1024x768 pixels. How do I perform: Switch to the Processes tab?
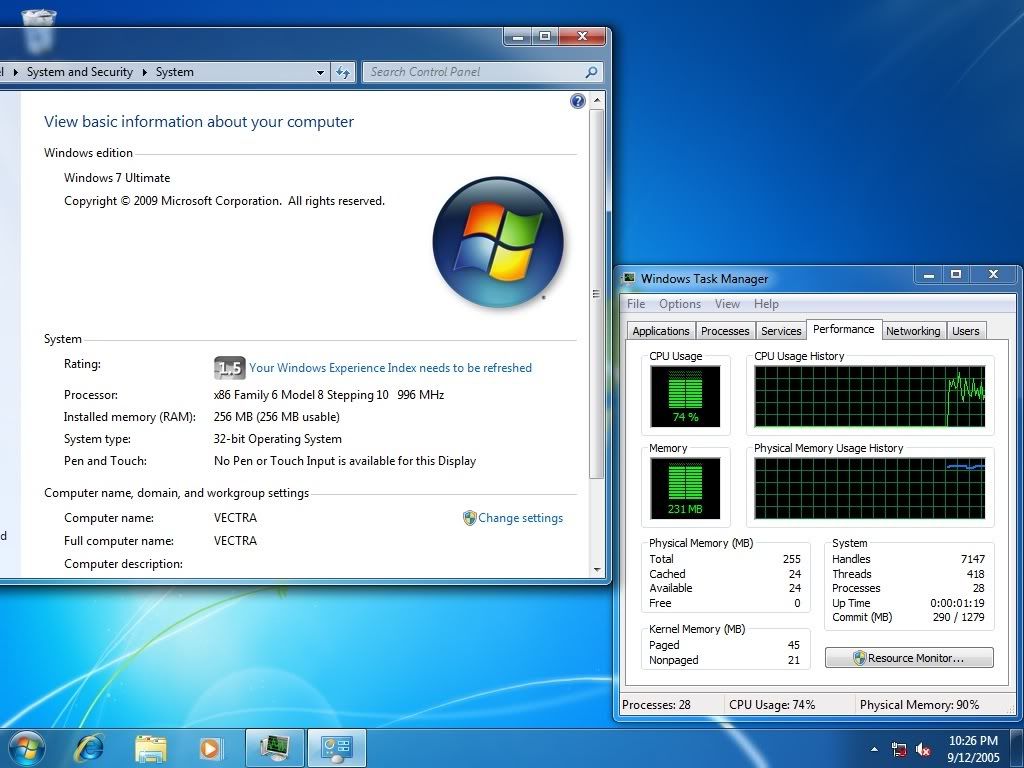point(725,331)
